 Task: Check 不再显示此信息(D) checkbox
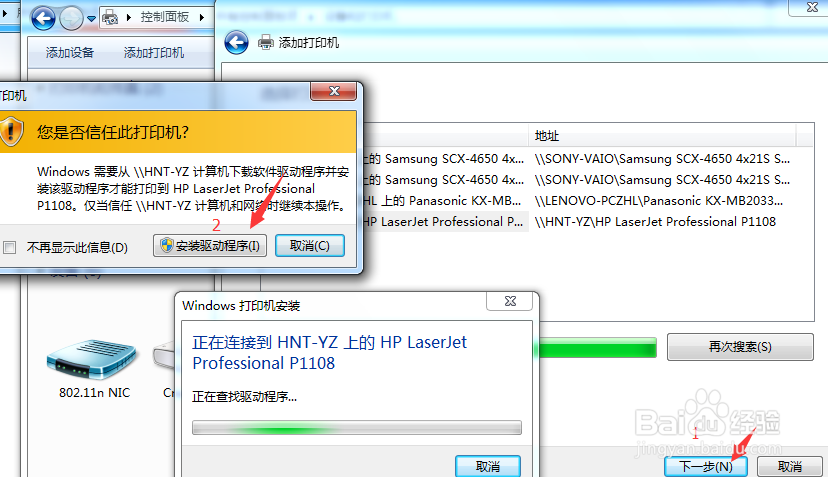(x=10, y=247)
